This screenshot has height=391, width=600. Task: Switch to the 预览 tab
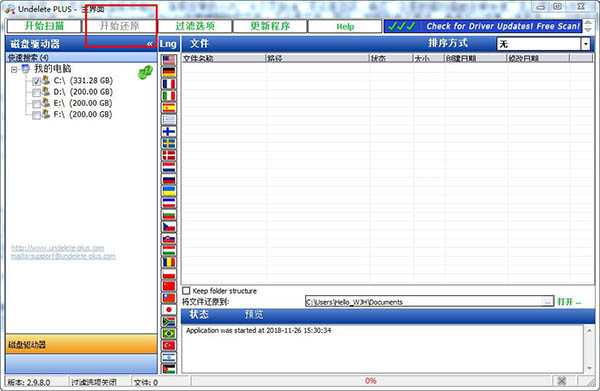pos(254,314)
